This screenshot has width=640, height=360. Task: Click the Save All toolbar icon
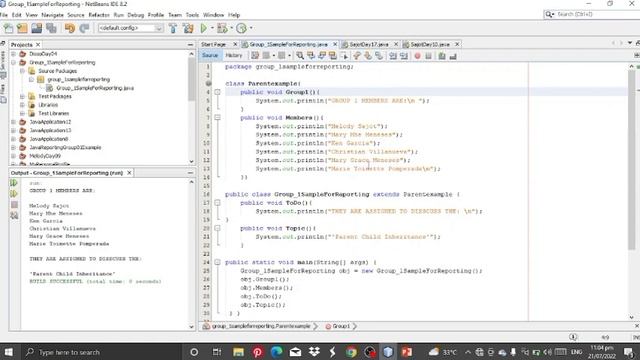[x=51, y=28]
